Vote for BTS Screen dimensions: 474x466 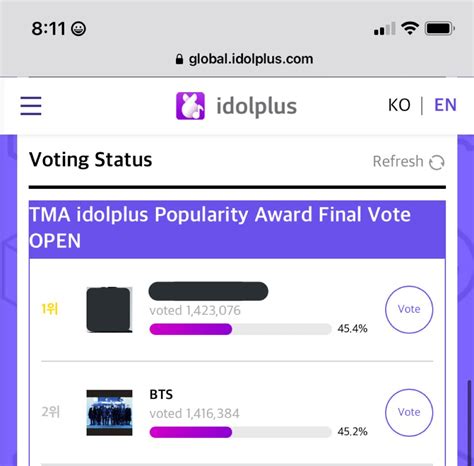[409, 413]
